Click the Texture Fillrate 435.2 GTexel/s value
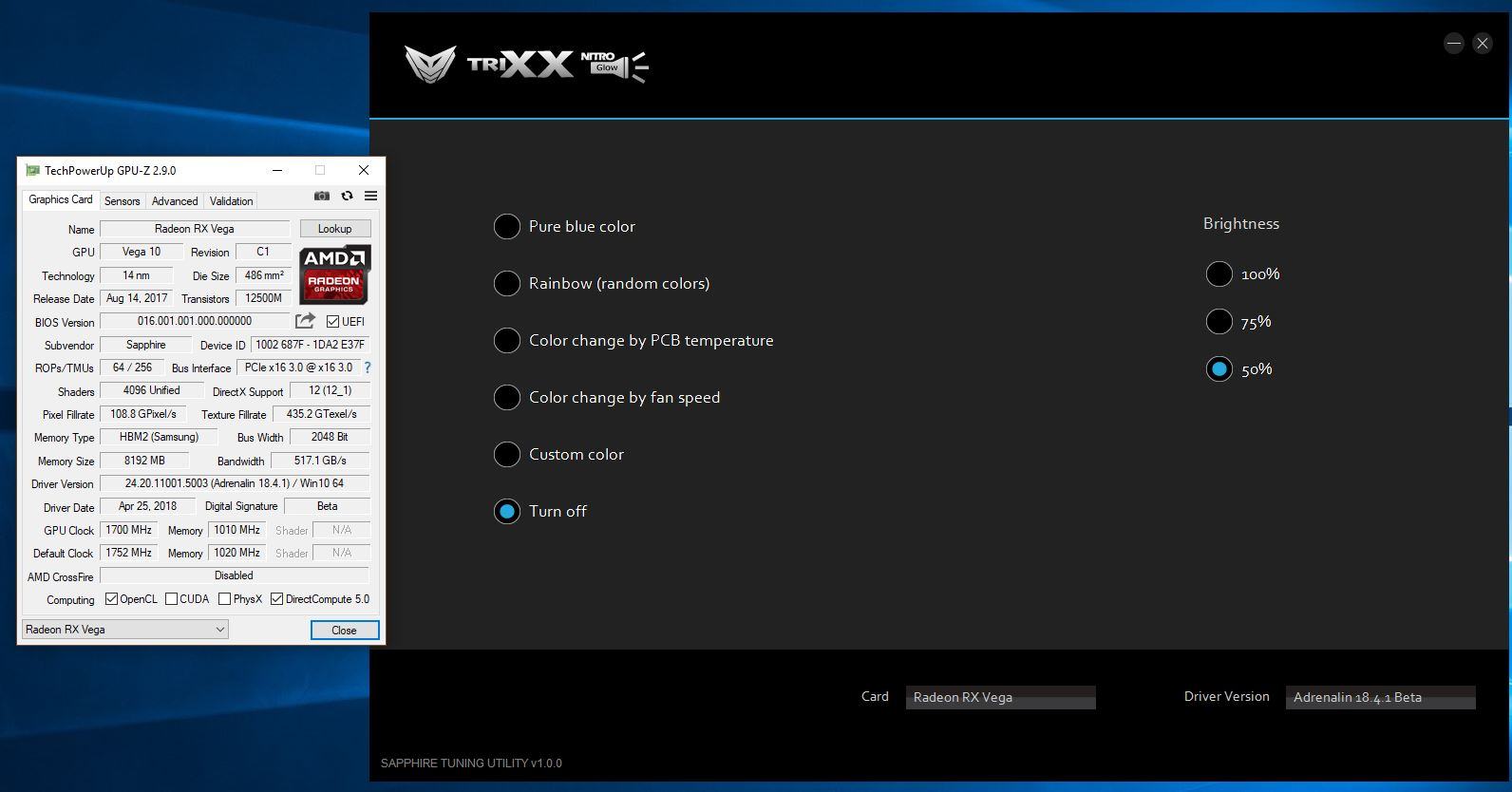1512x792 pixels. (322, 414)
